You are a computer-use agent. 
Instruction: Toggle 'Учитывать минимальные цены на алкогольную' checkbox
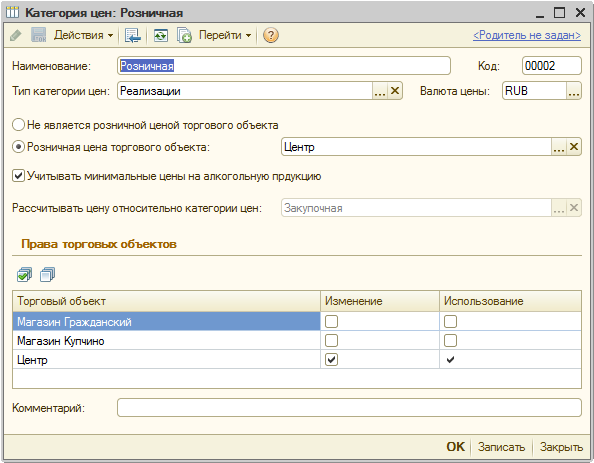(x=19, y=176)
